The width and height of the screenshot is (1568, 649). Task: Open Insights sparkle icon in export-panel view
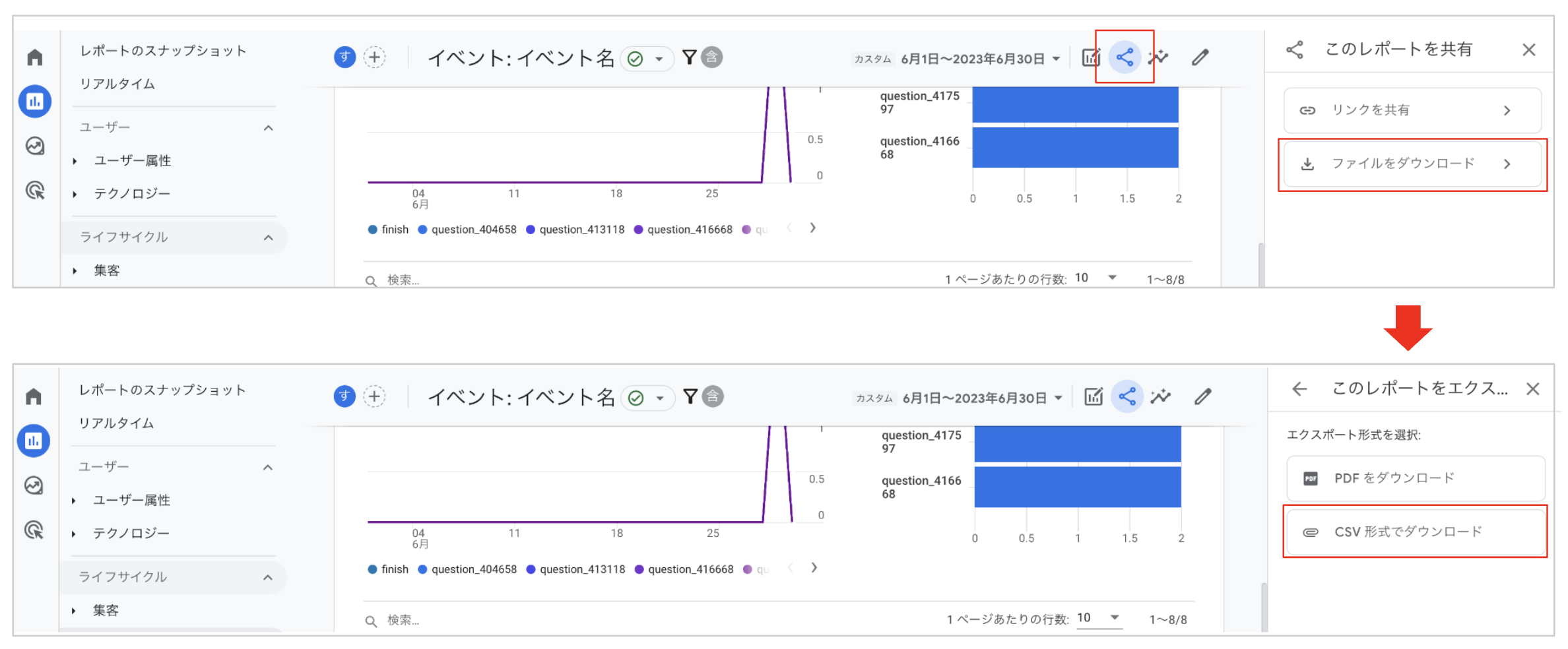tap(1161, 396)
